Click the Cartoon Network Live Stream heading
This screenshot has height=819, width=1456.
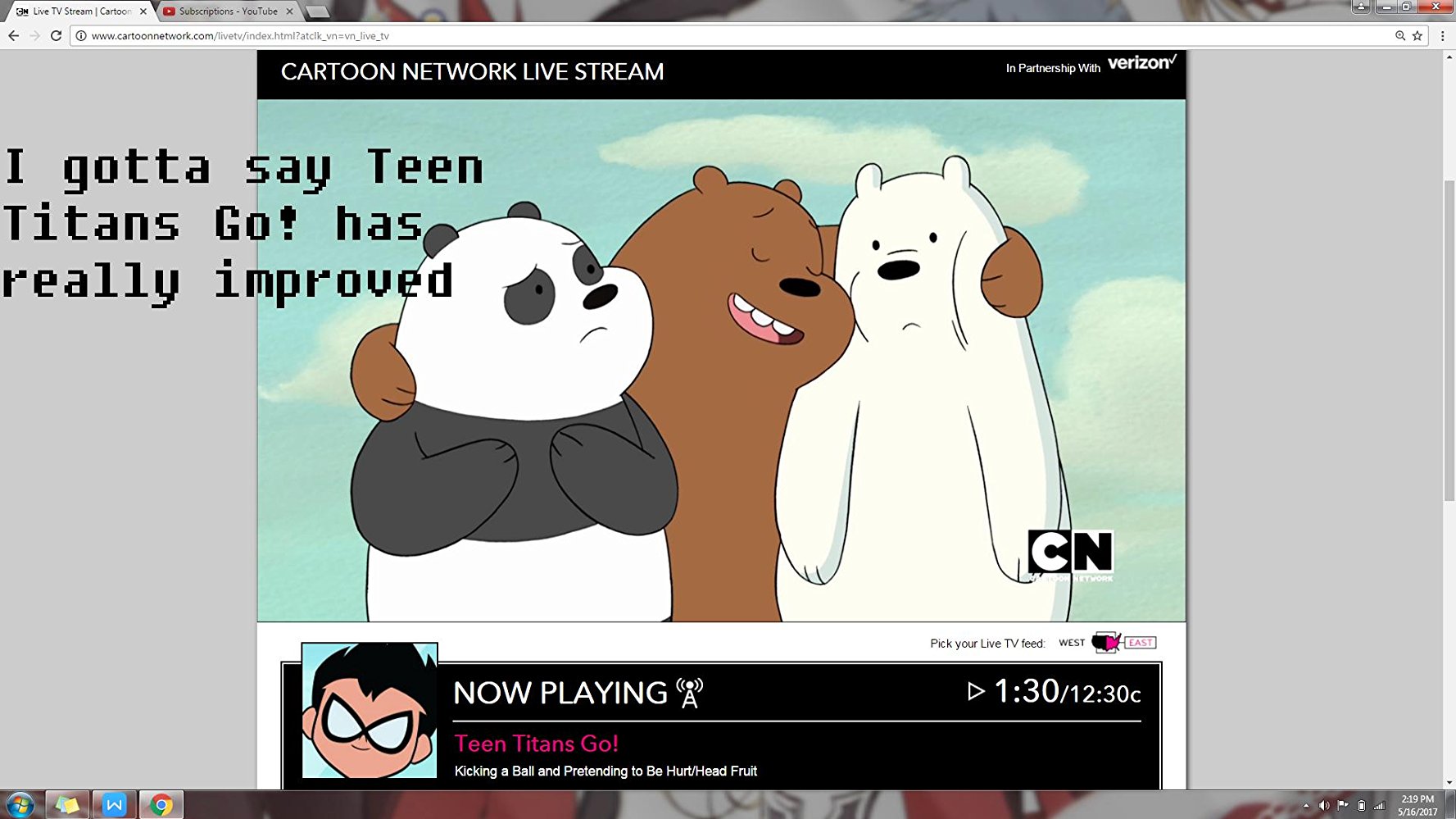click(x=473, y=72)
